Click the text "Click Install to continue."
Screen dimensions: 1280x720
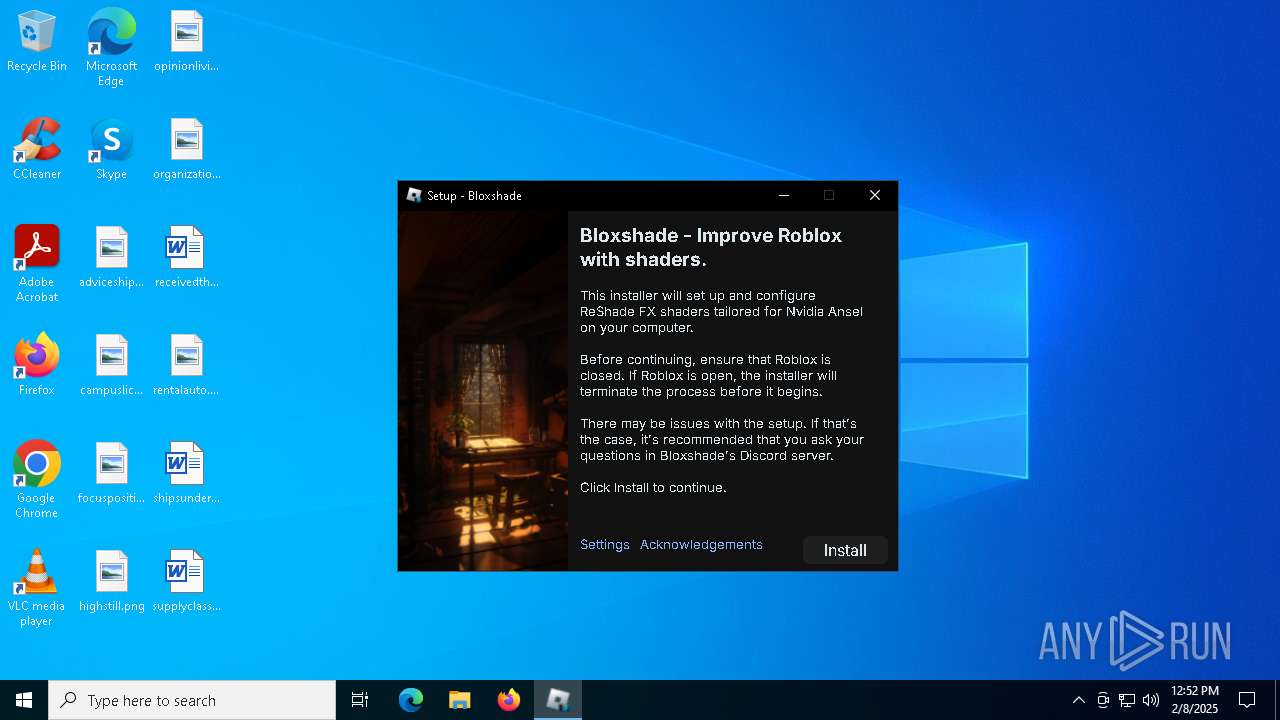(x=653, y=488)
